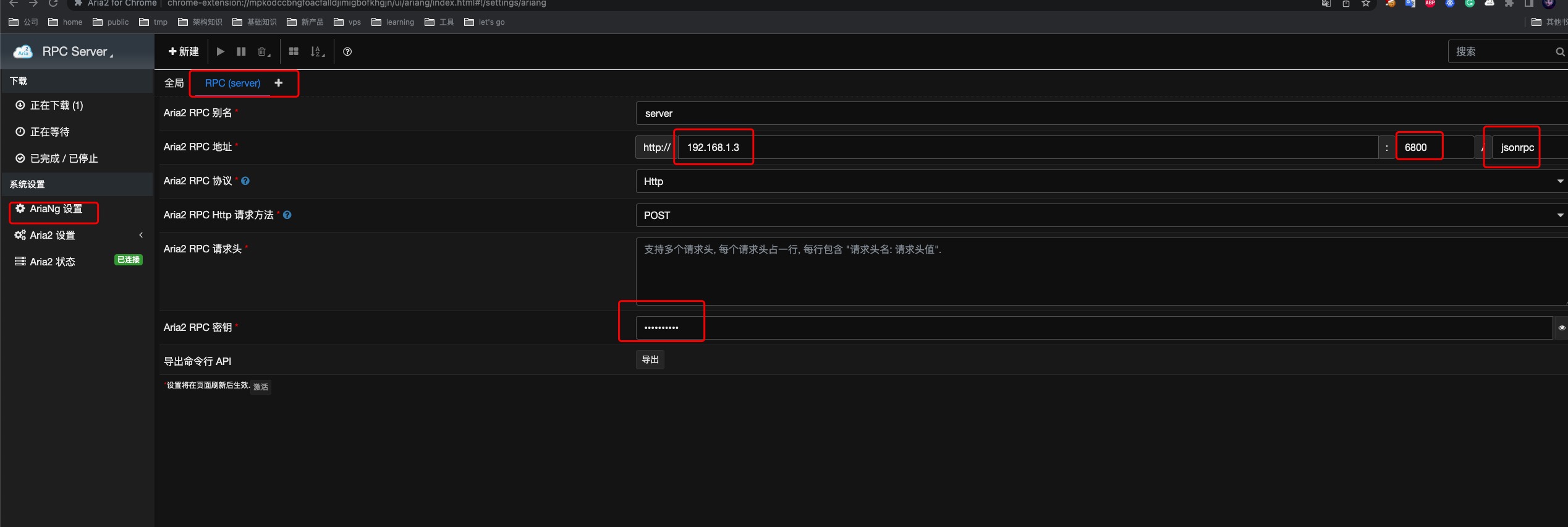Image resolution: width=1568 pixels, height=527 pixels.
Task: Click the Aria2 cloud logo
Action: click(23, 52)
